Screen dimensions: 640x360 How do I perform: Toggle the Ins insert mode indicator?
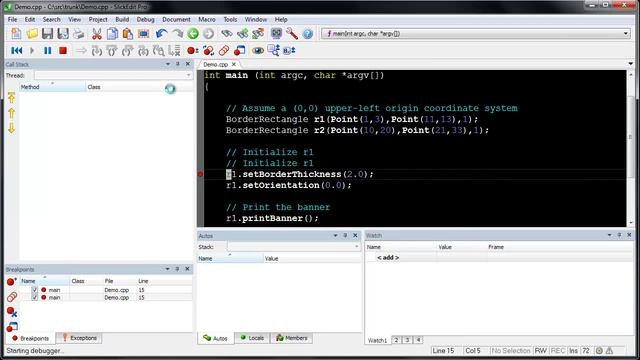573,351
